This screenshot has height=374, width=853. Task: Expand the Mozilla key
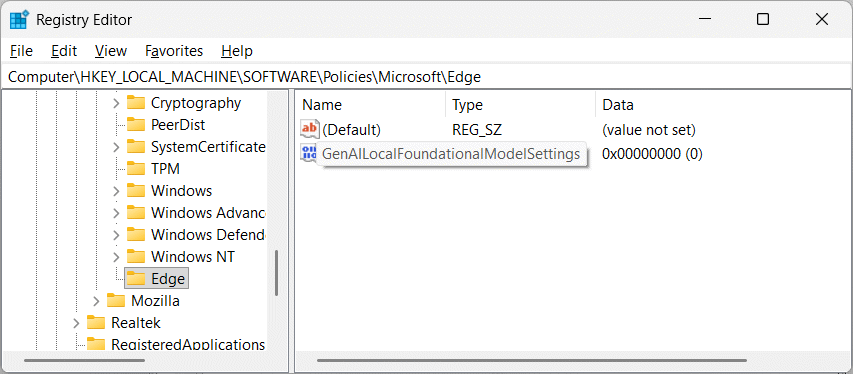[96, 301]
